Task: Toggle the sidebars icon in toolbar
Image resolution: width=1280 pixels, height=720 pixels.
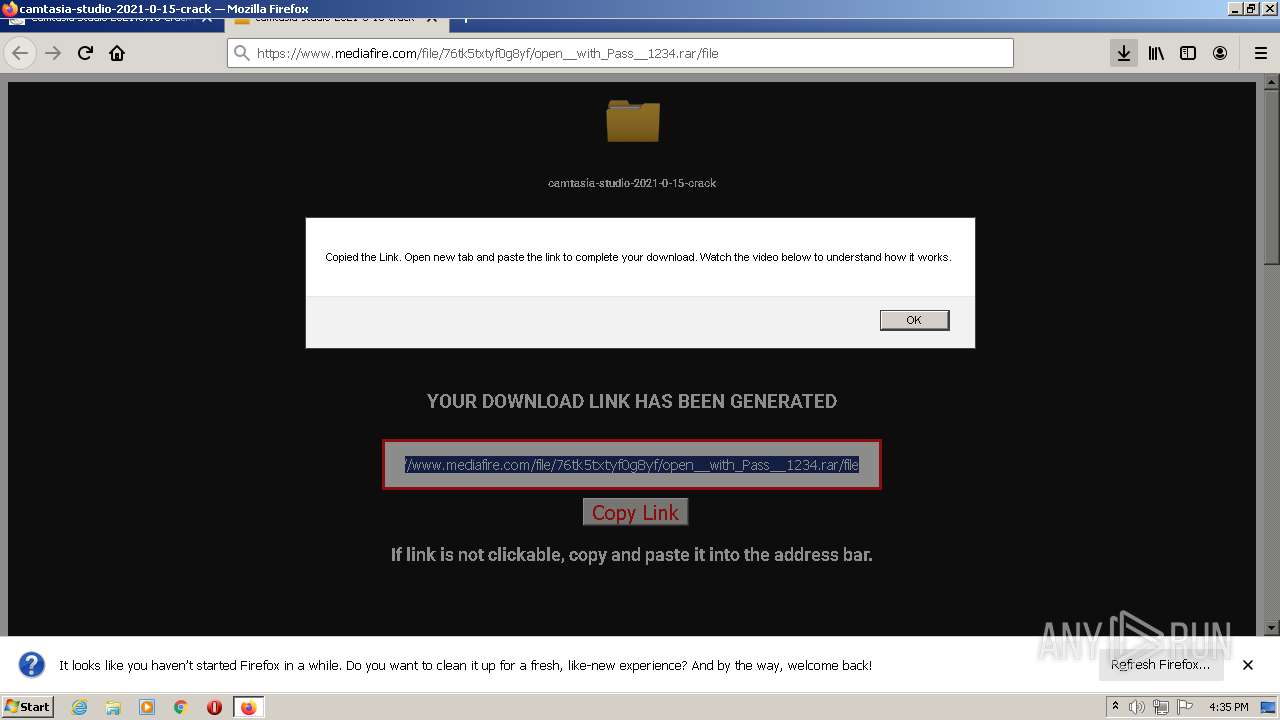Action: pos(1188,53)
